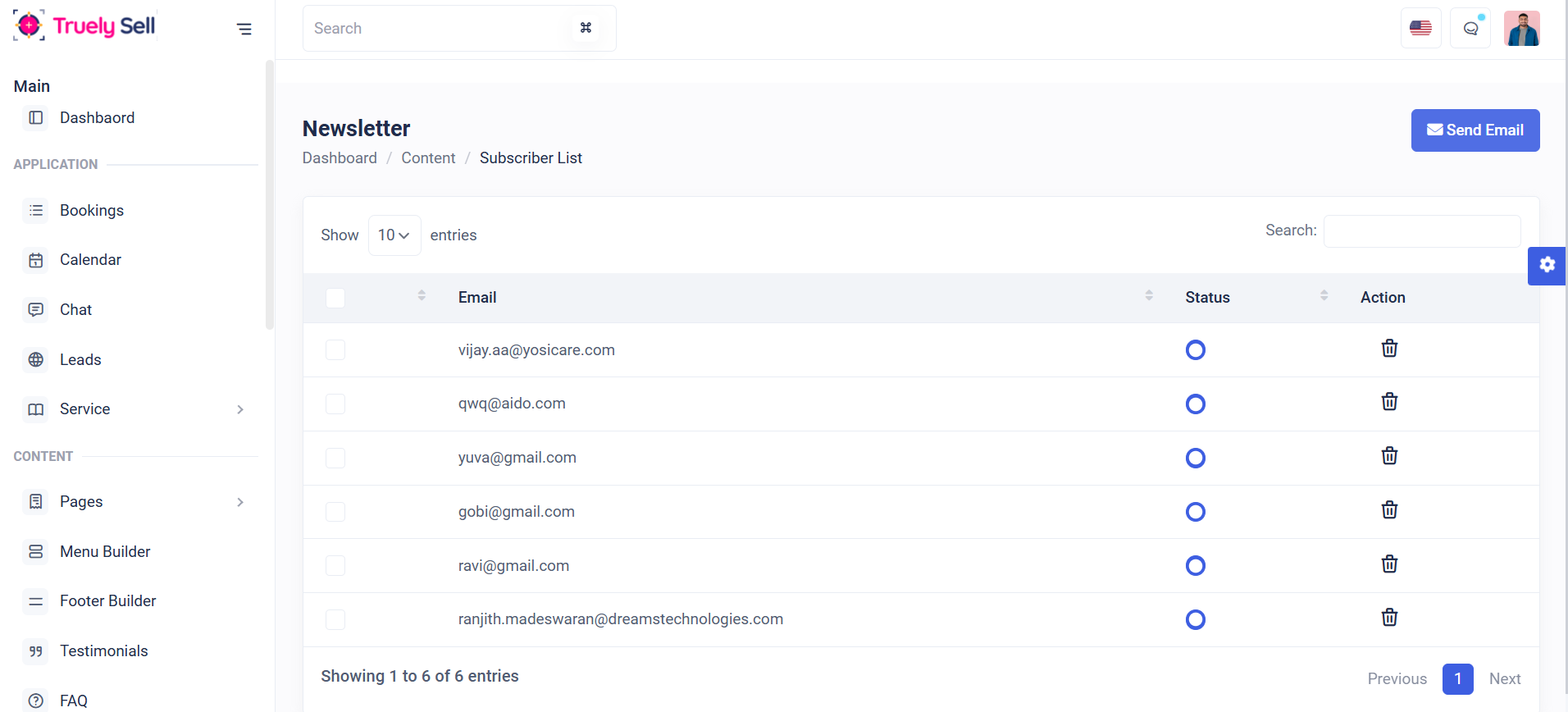Open the chat notifications icon
This screenshot has width=1568, height=712.
[1470, 29]
